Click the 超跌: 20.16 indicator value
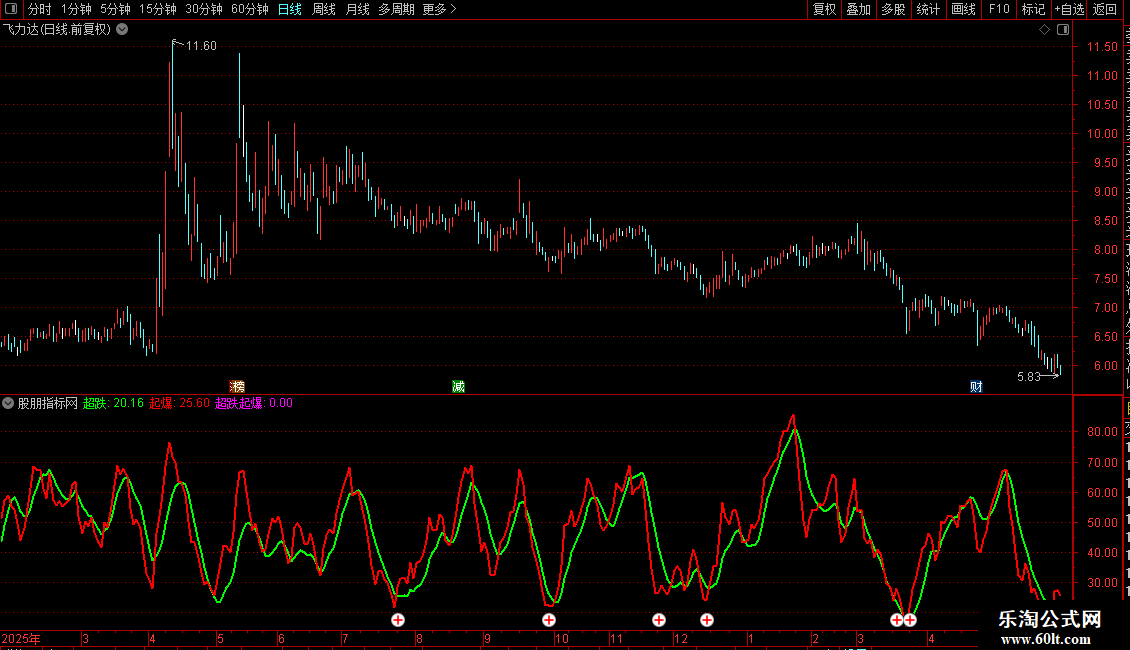The width and height of the screenshot is (1130, 650). pos(113,404)
